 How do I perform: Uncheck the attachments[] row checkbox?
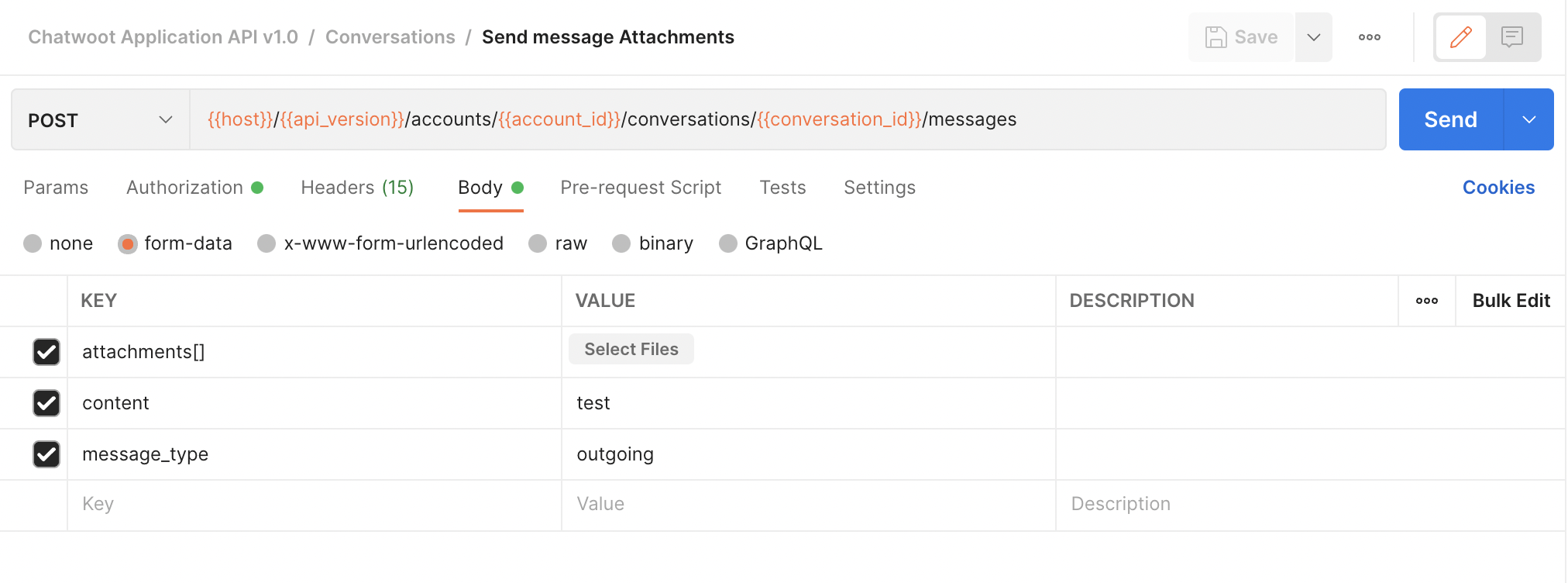coord(46,352)
